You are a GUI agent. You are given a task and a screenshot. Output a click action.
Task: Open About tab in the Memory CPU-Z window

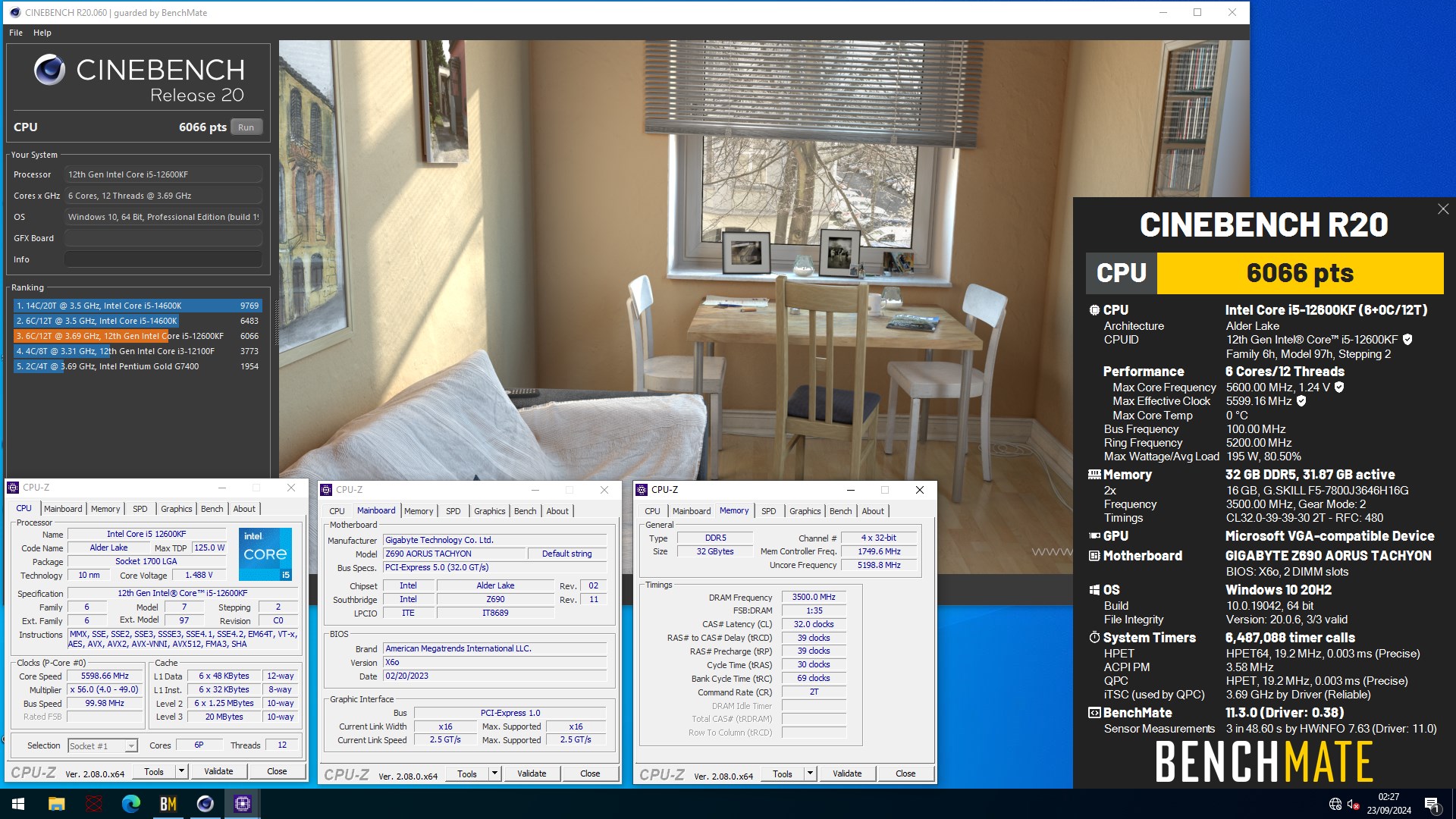click(x=873, y=511)
